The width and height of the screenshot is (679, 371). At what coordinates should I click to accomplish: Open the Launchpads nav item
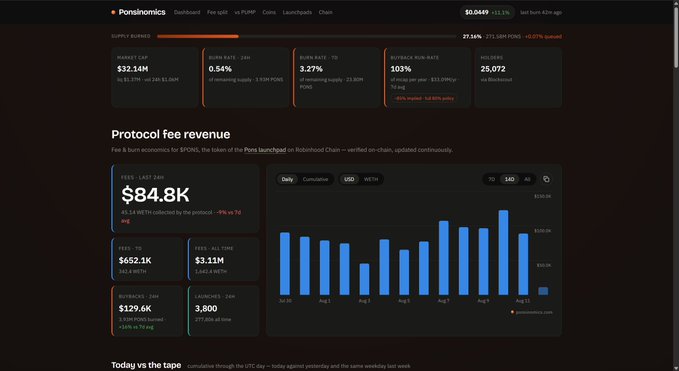(297, 13)
